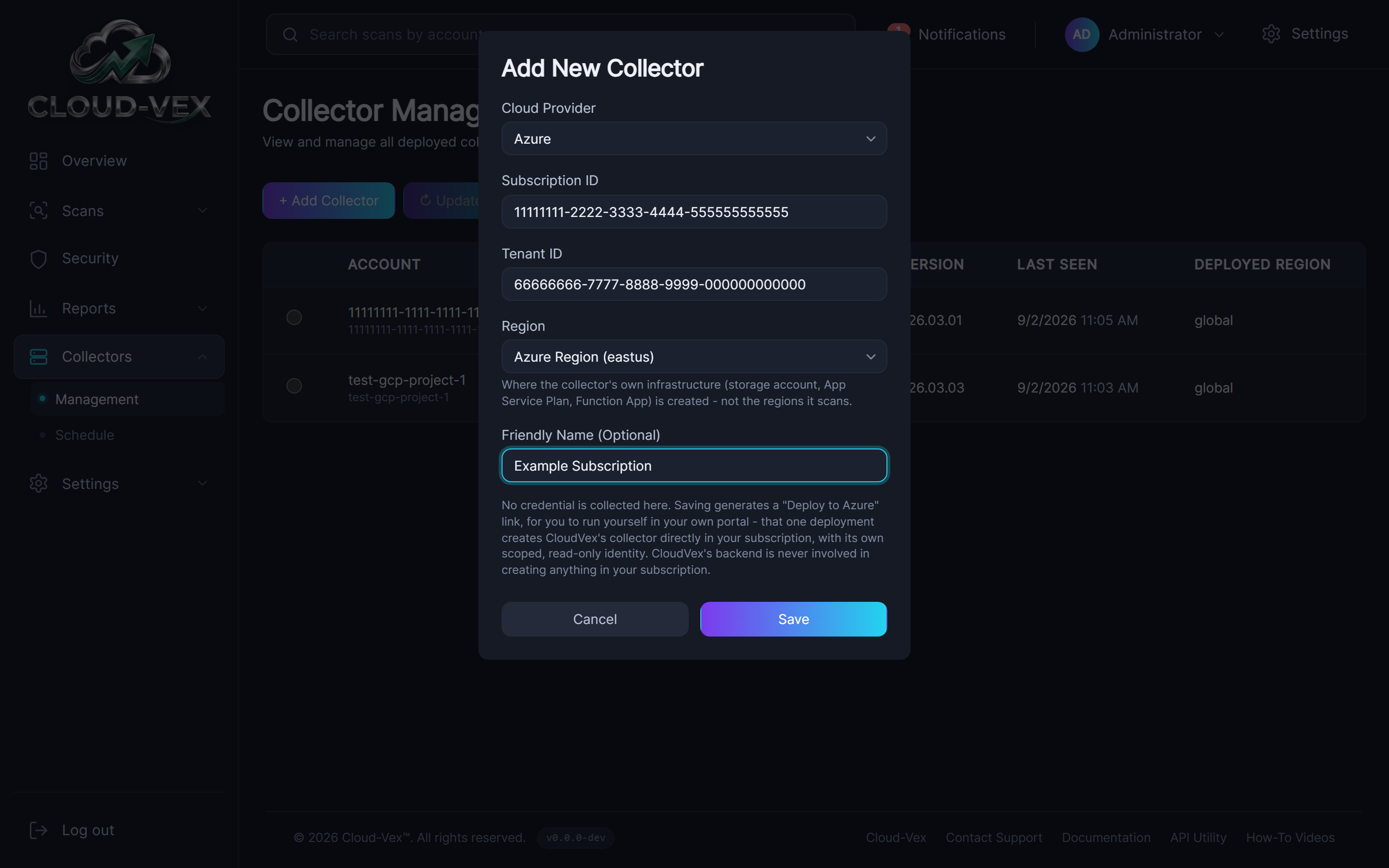Click the LAST SEEN column header
This screenshot has height=868, width=1389.
[1057, 264]
